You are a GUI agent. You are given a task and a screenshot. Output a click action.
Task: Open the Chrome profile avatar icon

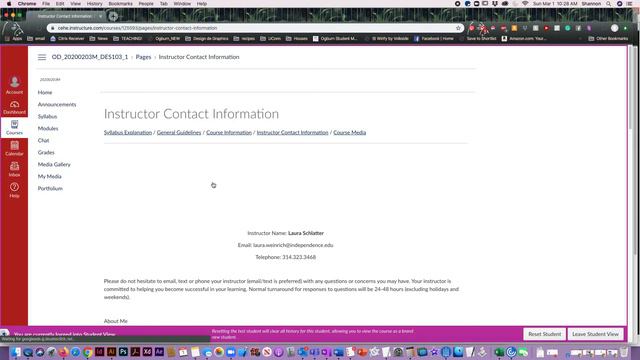point(615,28)
